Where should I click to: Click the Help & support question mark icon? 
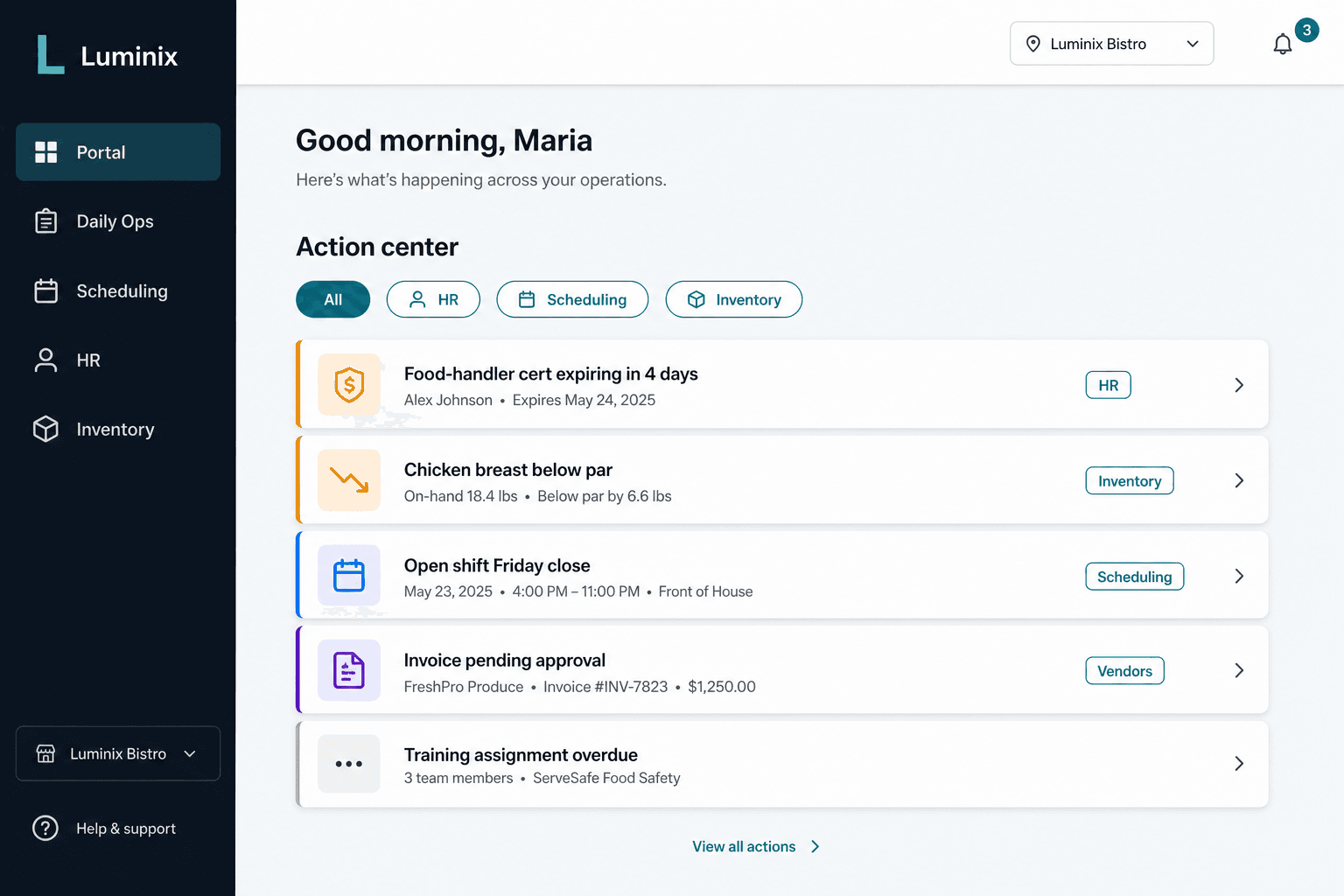click(45, 828)
